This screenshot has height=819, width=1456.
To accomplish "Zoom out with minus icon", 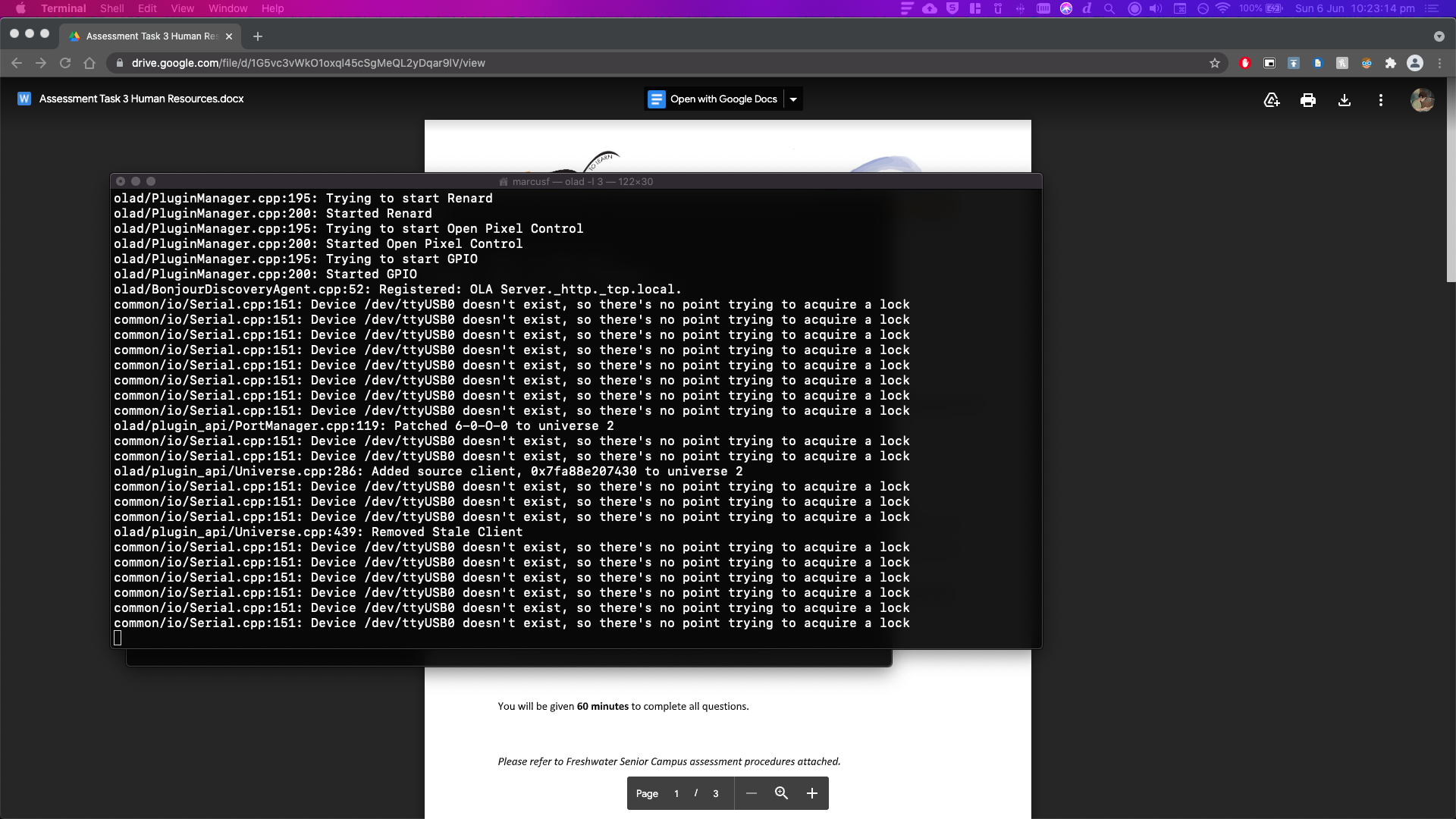I will [x=752, y=793].
